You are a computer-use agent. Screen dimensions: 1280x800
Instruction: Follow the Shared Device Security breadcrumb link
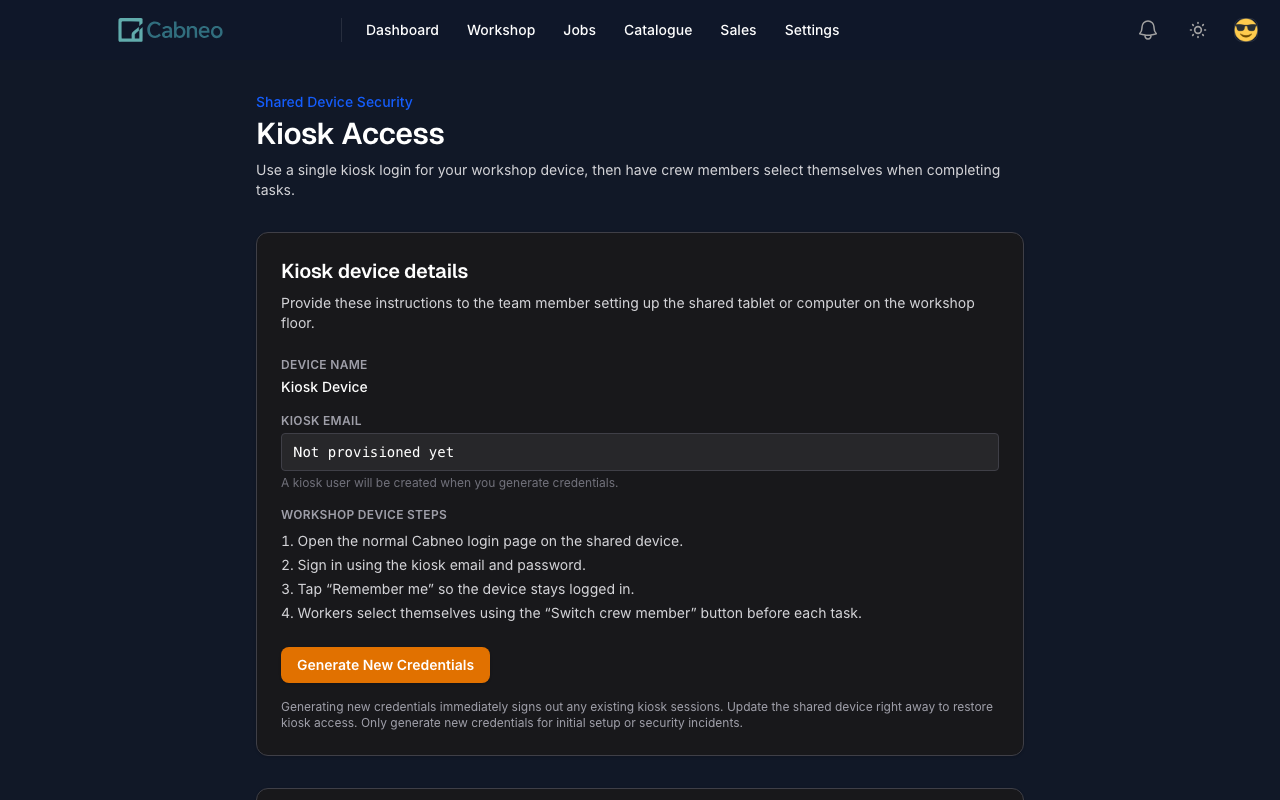(x=334, y=101)
